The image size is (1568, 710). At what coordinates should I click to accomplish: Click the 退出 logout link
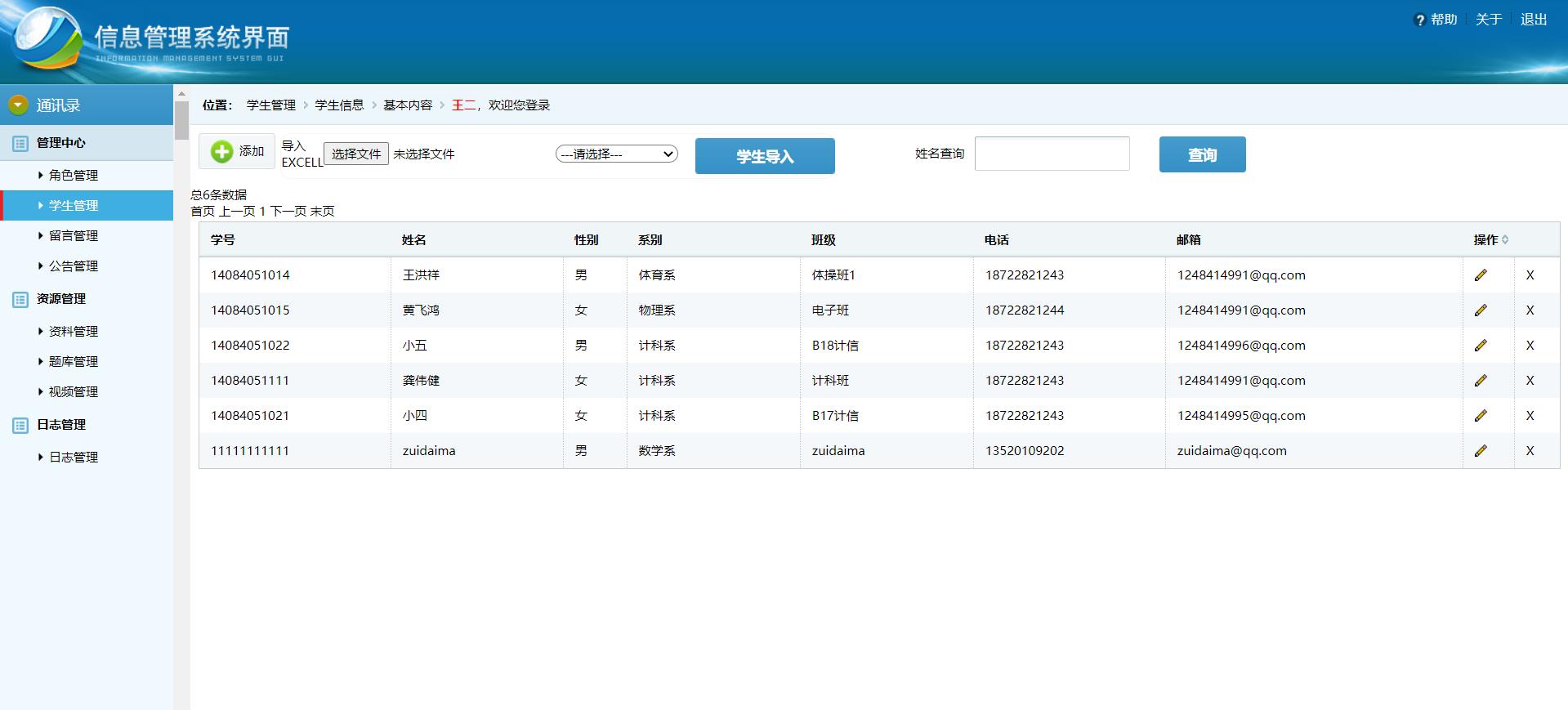click(1534, 20)
